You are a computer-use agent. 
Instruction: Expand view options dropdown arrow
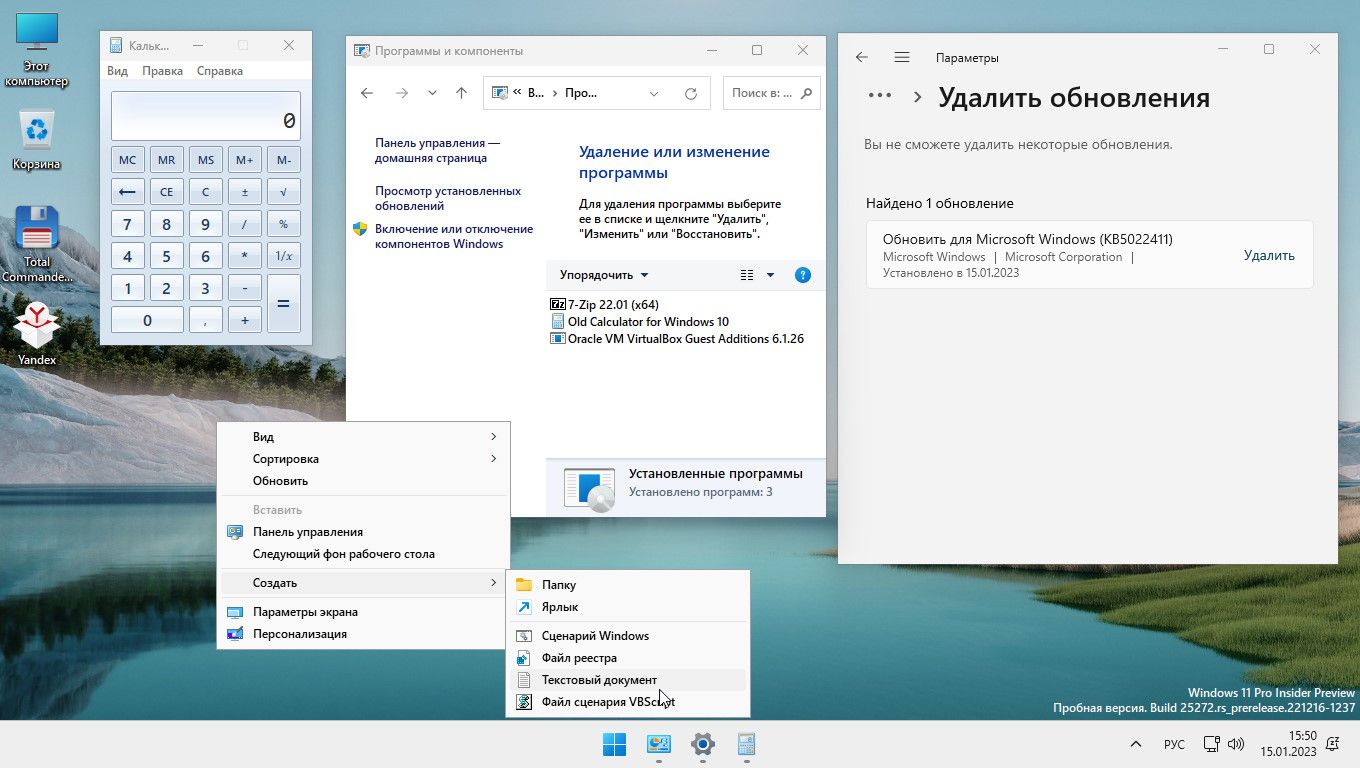(770, 275)
